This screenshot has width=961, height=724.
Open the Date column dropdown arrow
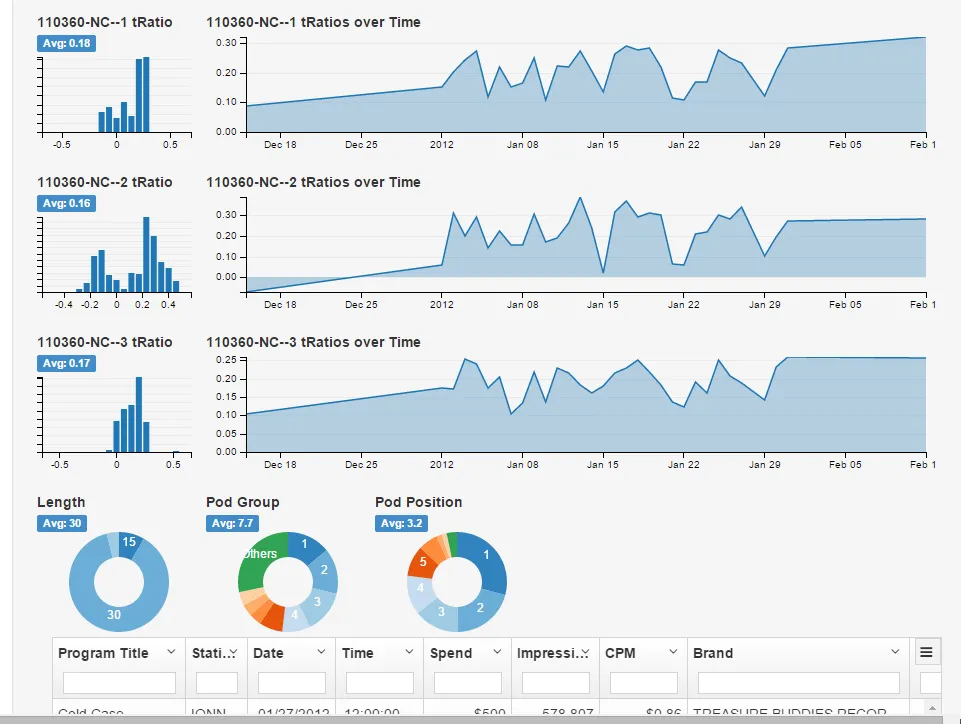coord(321,652)
